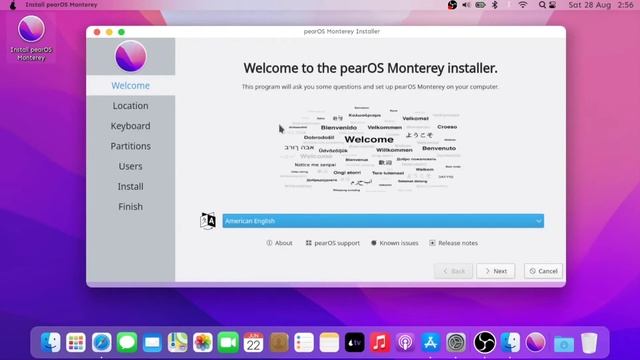The width and height of the screenshot is (640, 360).
Task: Click the pearOS logo in installer sidebar
Action: 131,56
